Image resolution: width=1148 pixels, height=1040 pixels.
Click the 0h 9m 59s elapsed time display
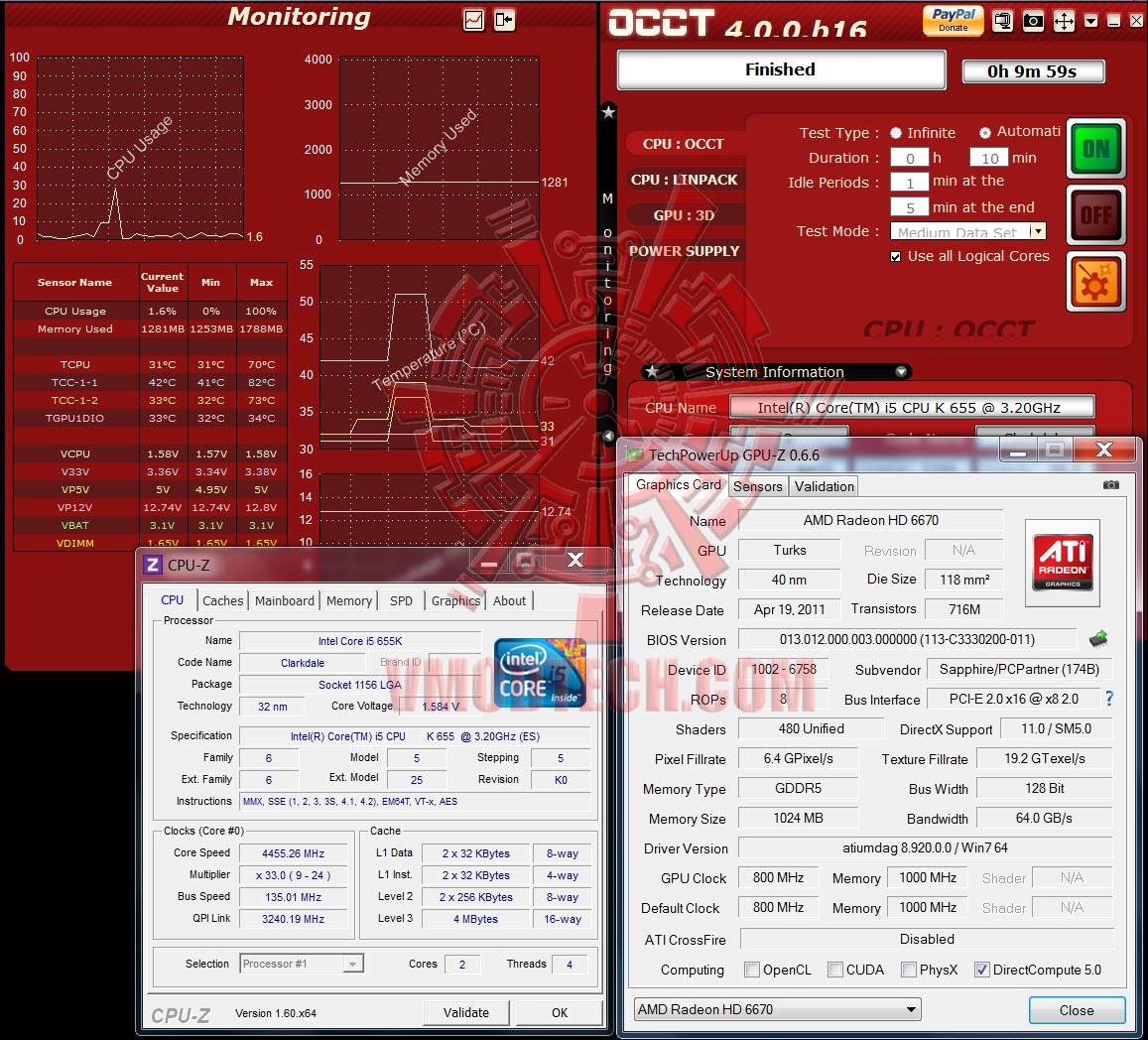pos(1032,71)
